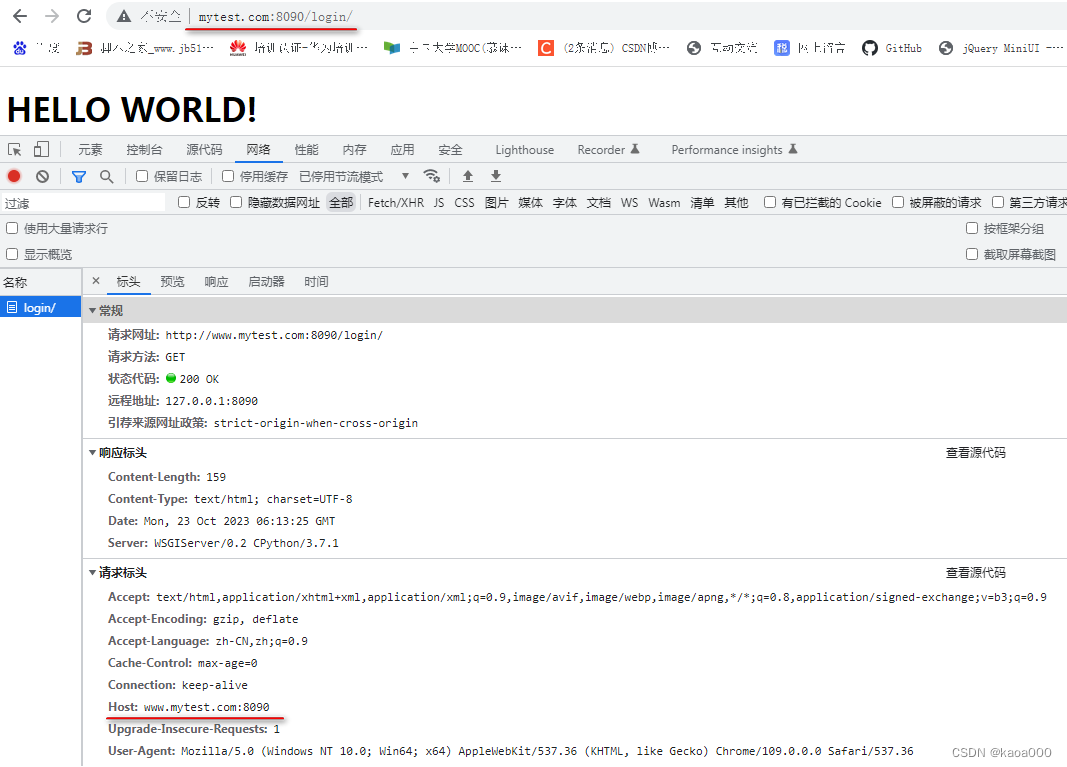Import HAR file using the up arrow icon
The image size is (1067, 767).
468,176
